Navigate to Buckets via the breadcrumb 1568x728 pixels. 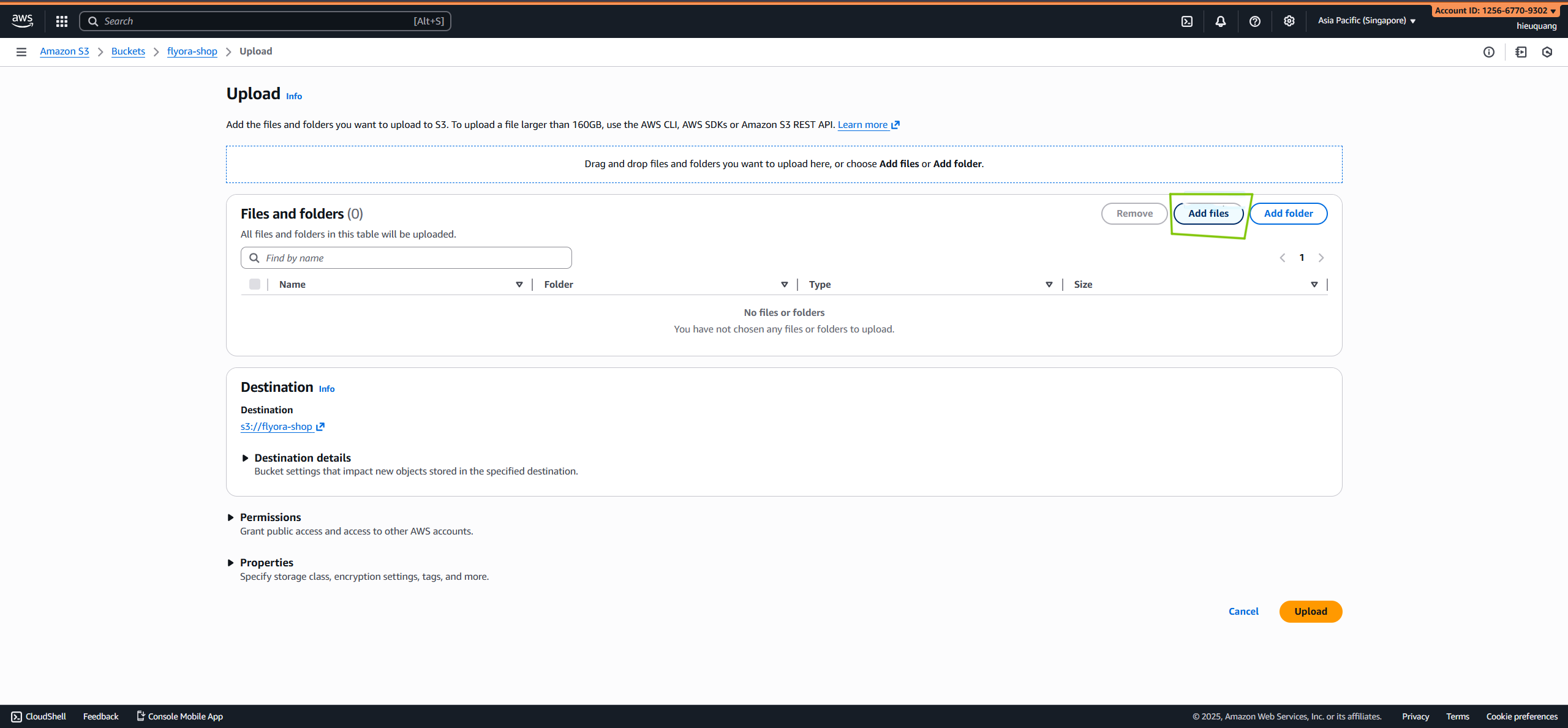pyautogui.click(x=128, y=51)
